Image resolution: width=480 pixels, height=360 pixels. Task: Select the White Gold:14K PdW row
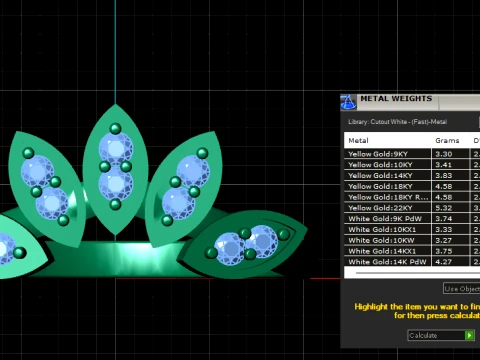(412, 261)
